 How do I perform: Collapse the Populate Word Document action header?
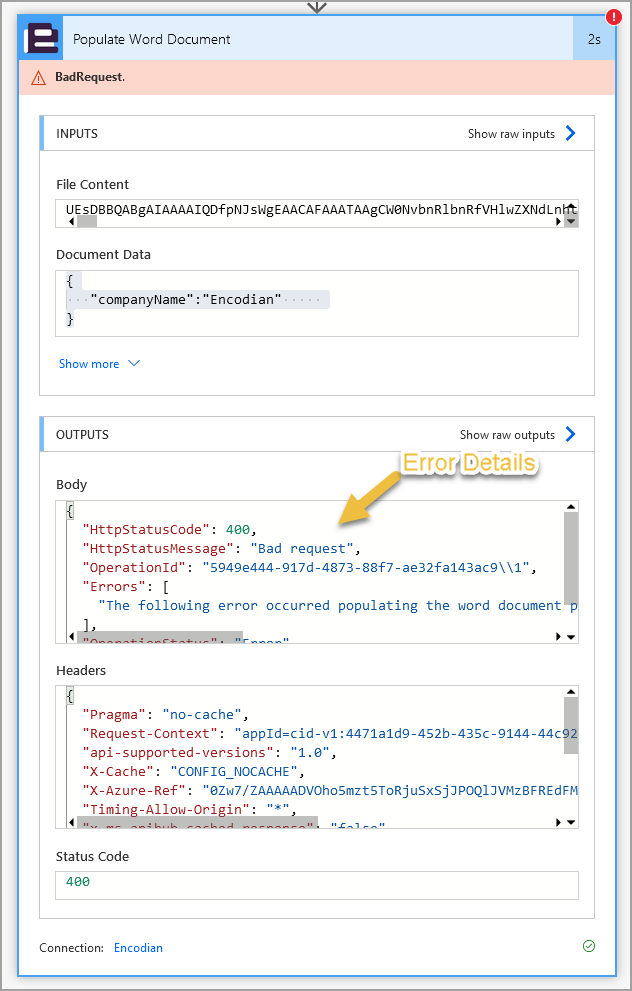tap(300, 39)
